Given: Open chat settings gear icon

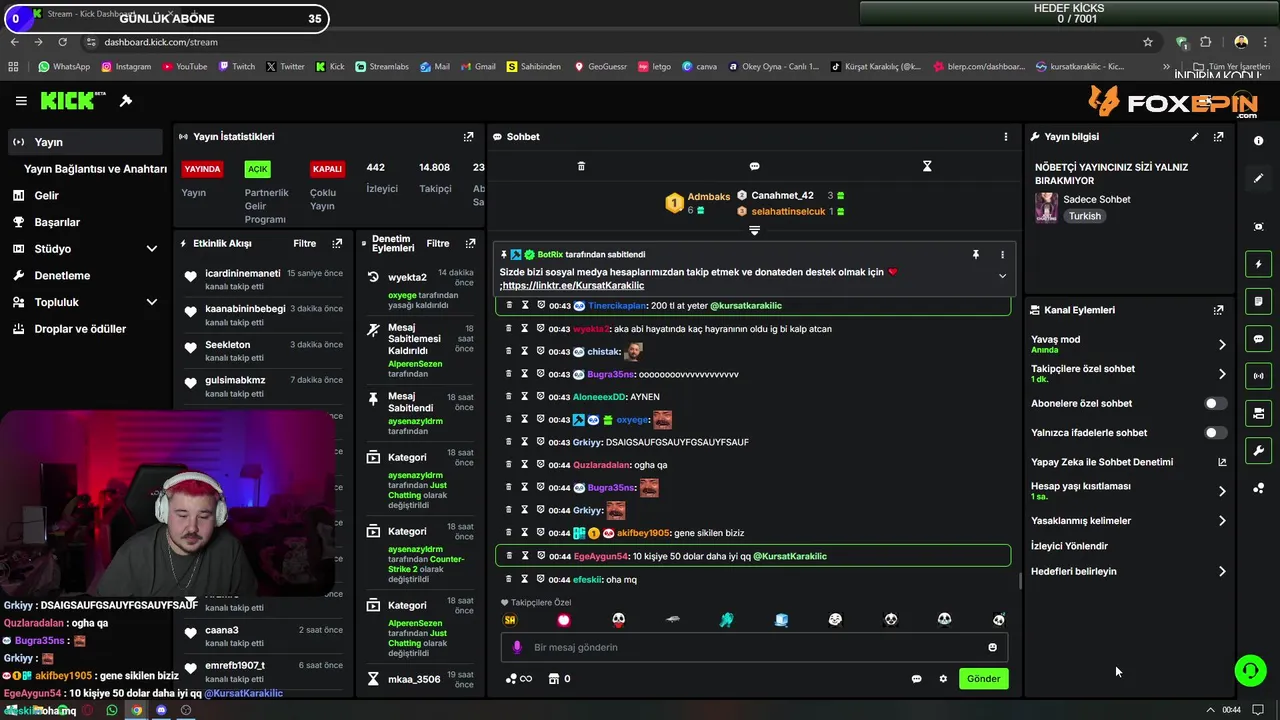Looking at the screenshot, I should (x=943, y=679).
